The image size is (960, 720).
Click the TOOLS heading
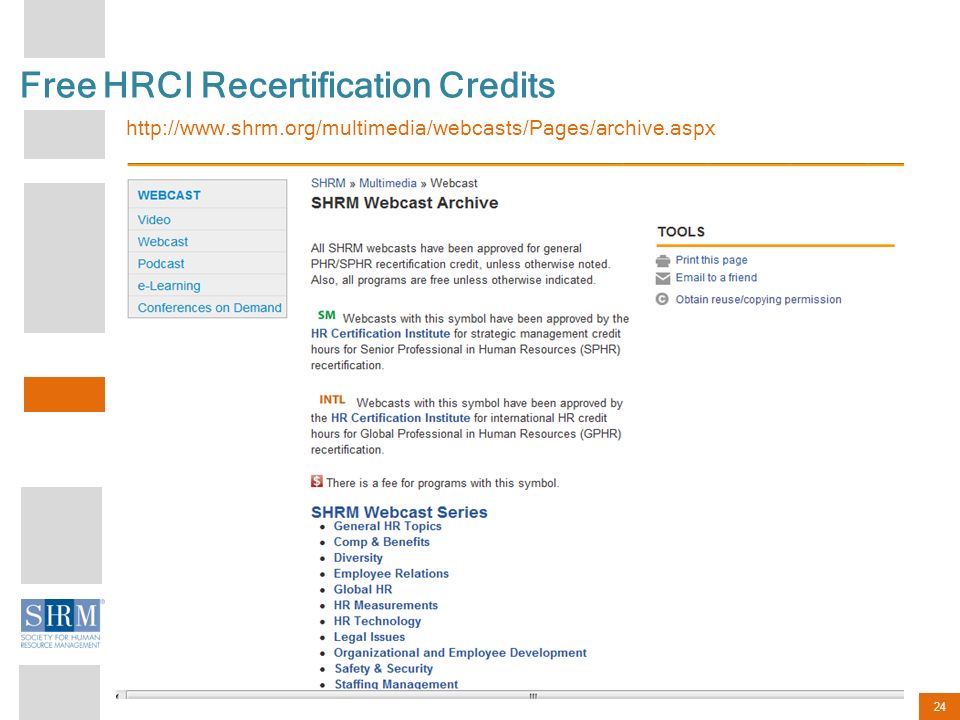point(681,232)
